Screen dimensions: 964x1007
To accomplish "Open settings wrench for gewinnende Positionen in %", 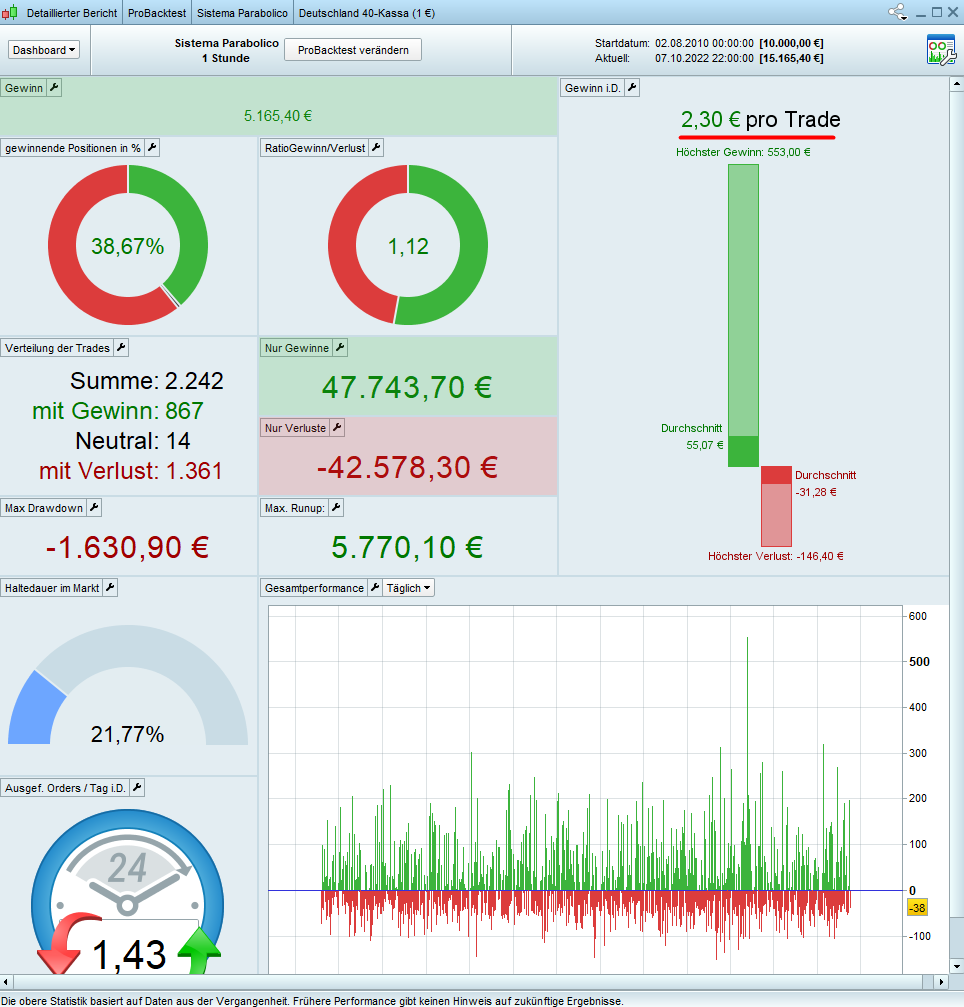I will pos(152,148).
